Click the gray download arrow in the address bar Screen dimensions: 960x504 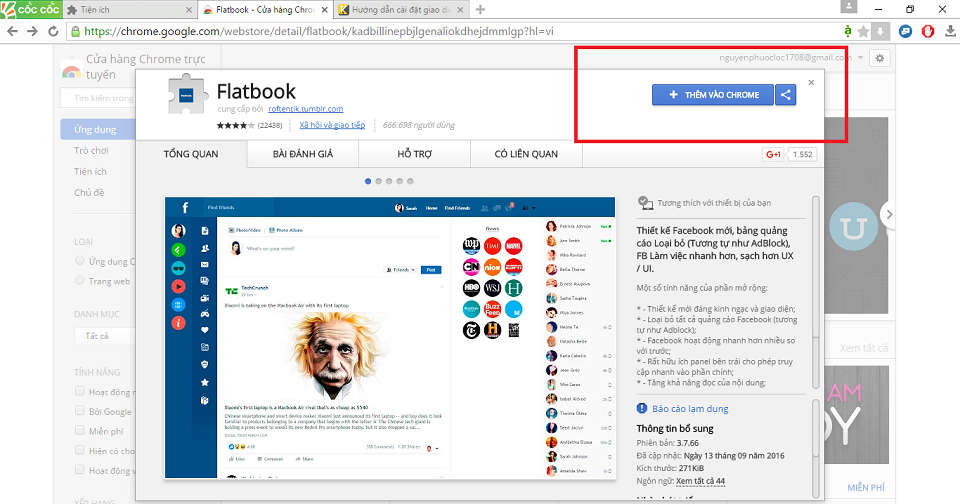pos(880,31)
